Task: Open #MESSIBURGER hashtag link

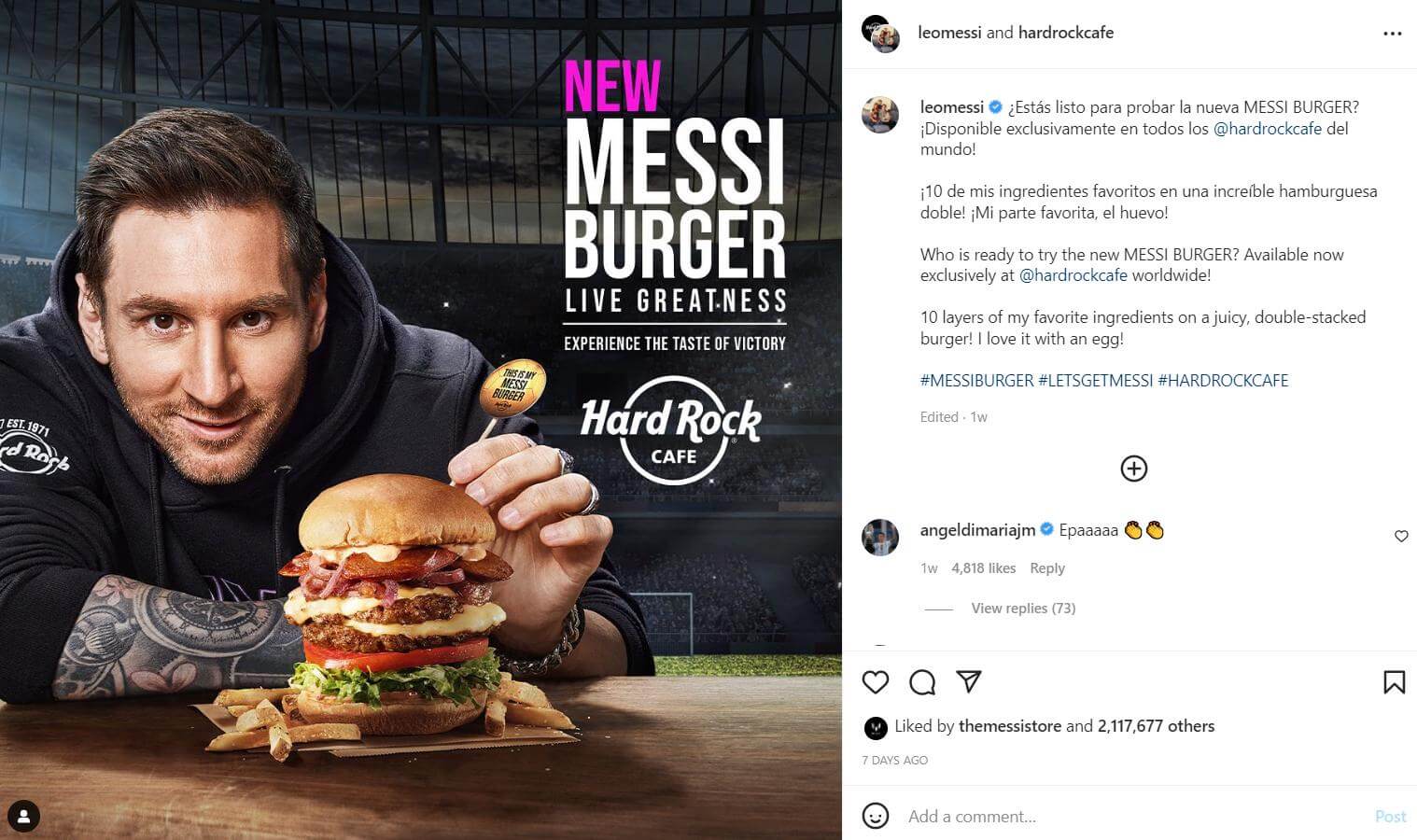Action: point(976,381)
